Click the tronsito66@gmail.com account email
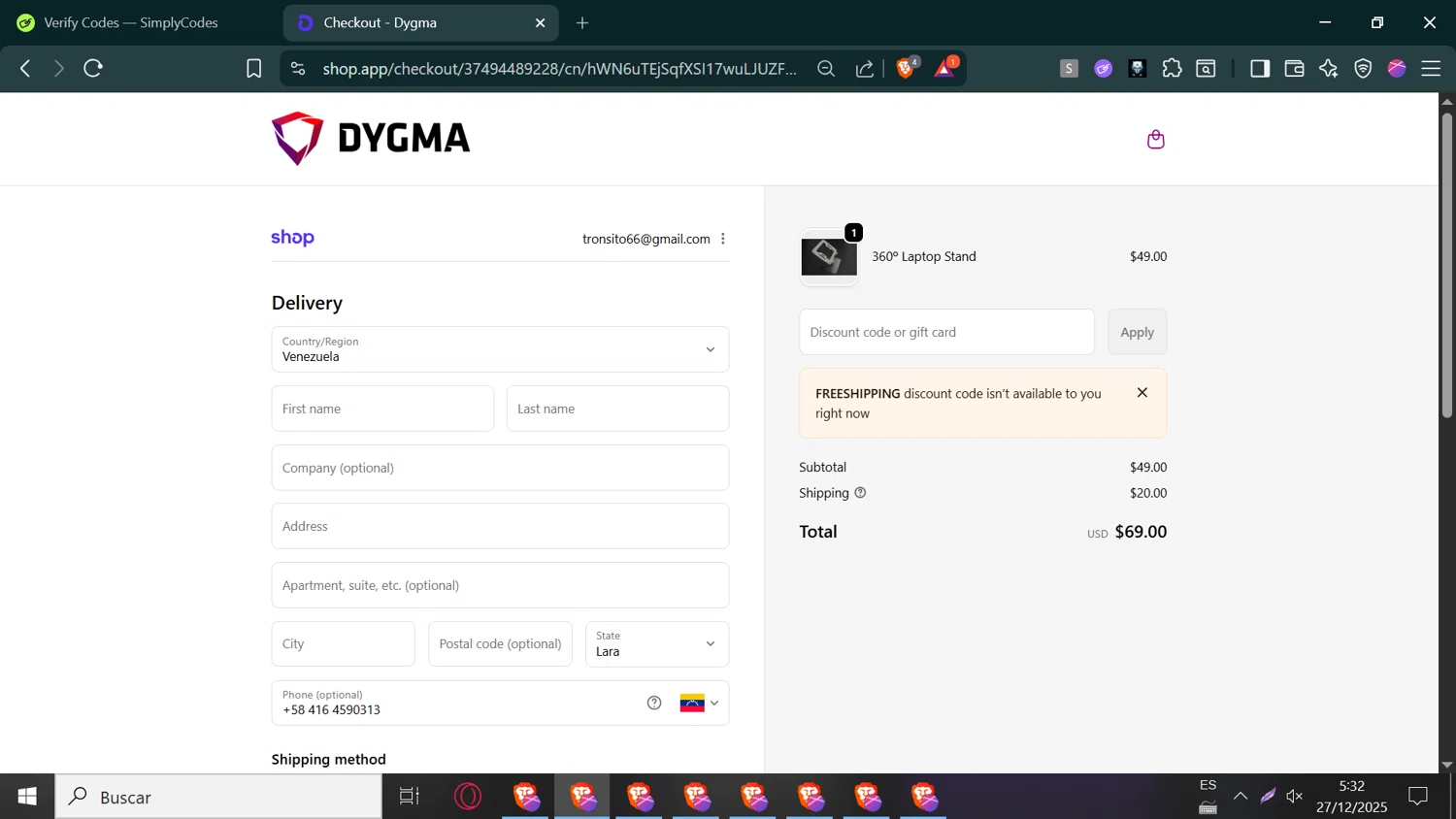The width and height of the screenshot is (1456, 819). [x=646, y=239]
